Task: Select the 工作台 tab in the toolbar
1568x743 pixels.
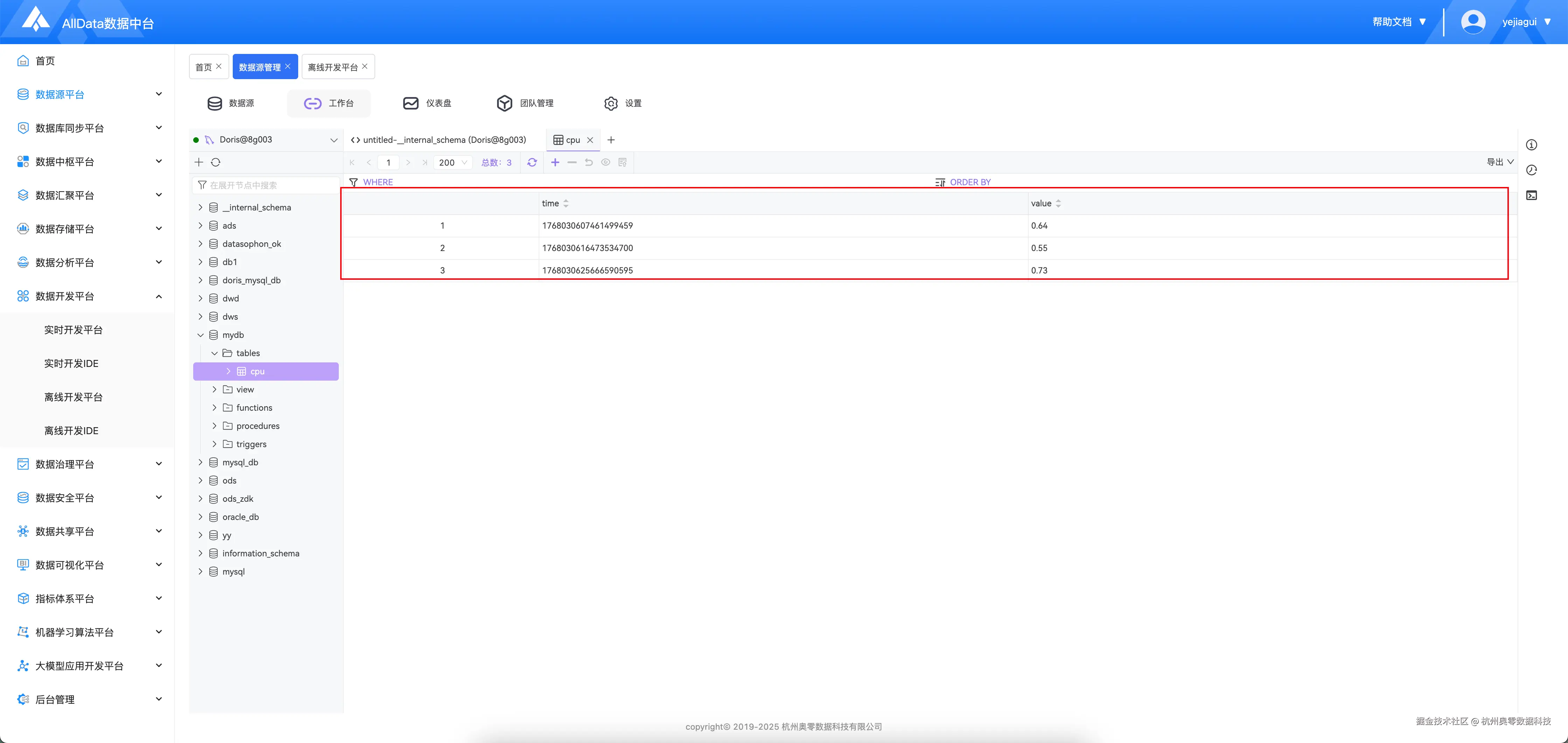Action: [329, 103]
